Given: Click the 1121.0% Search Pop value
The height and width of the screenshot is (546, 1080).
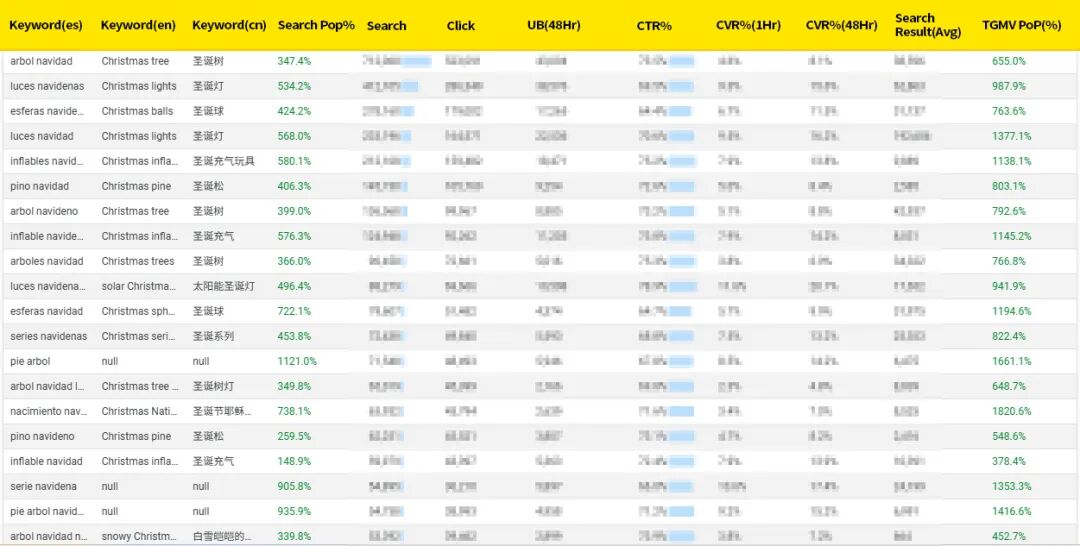Looking at the screenshot, I should (x=297, y=361).
